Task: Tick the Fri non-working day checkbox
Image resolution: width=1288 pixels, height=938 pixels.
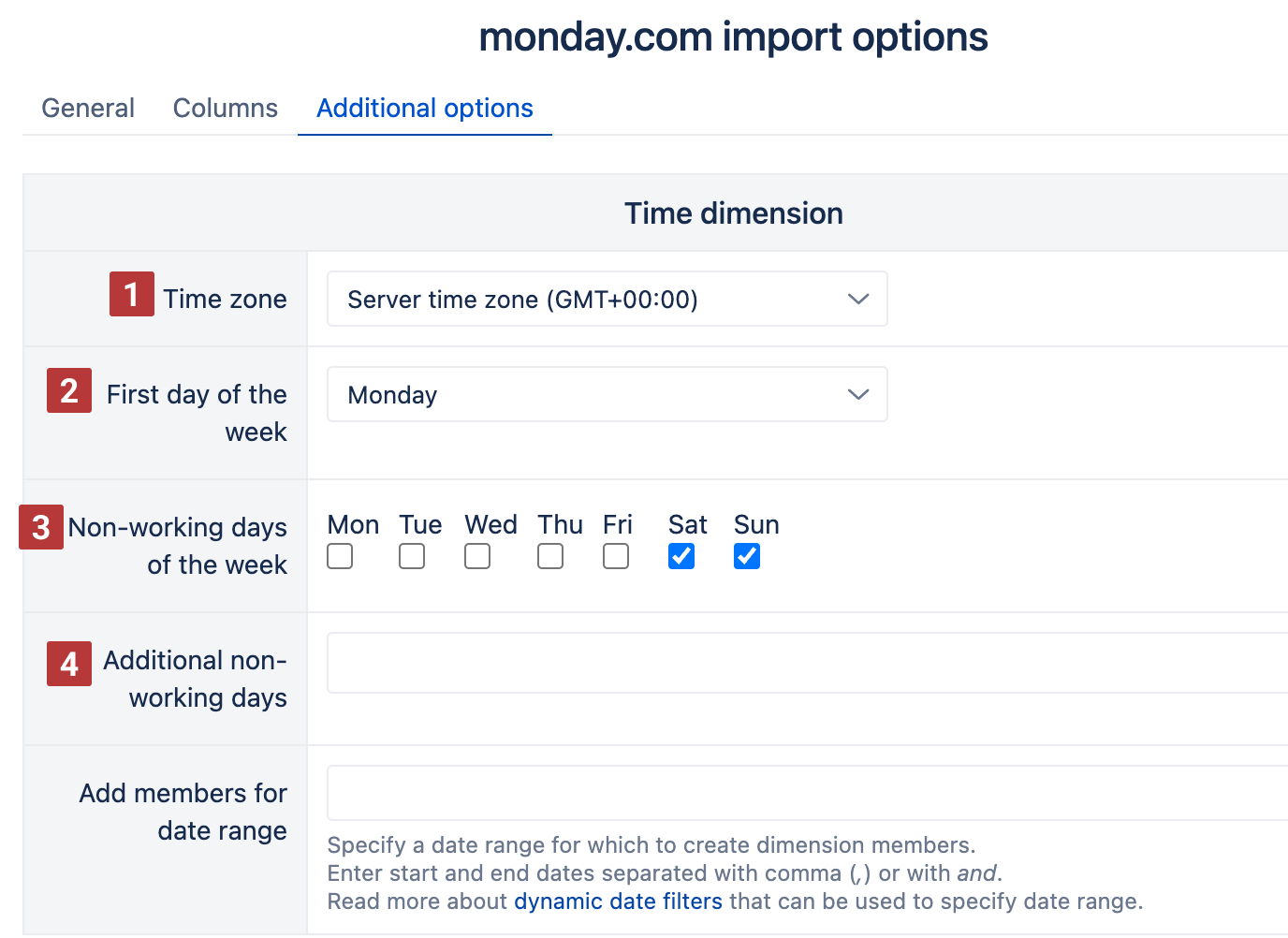Action: click(x=616, y=556)
